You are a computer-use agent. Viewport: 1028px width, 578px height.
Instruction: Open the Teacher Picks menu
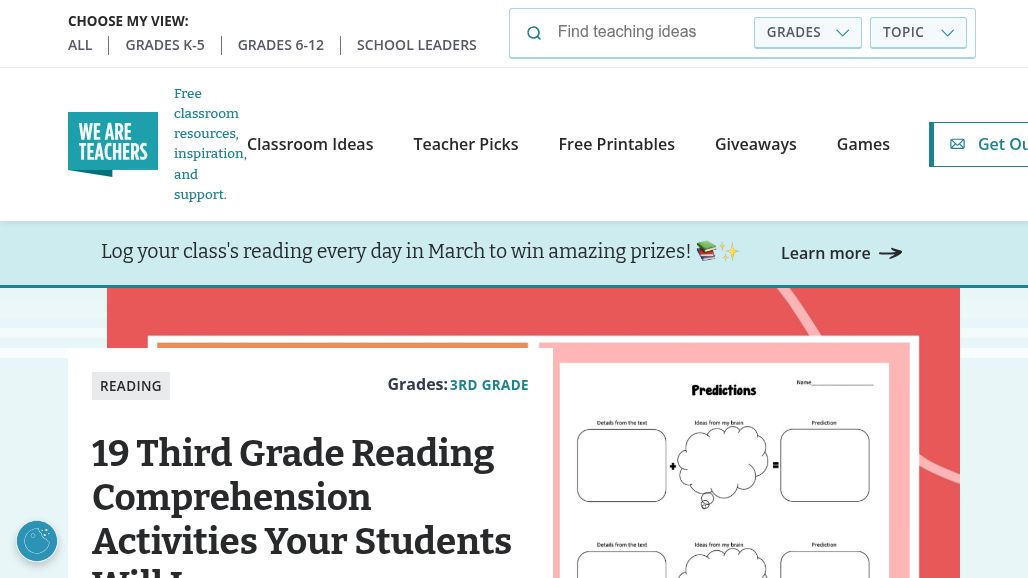466,144
